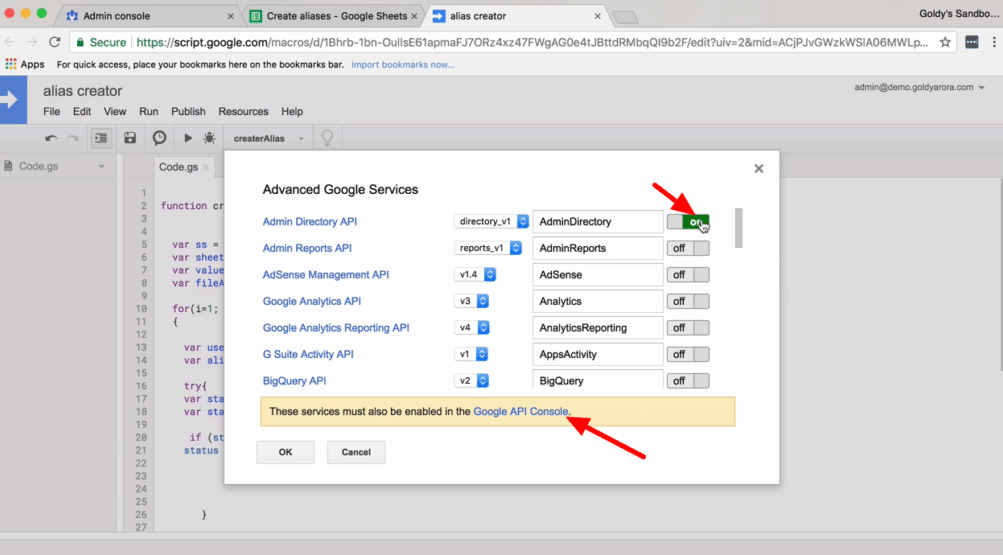Open the v1.4 AdSense version dropdown

click(x=475, y=274)
